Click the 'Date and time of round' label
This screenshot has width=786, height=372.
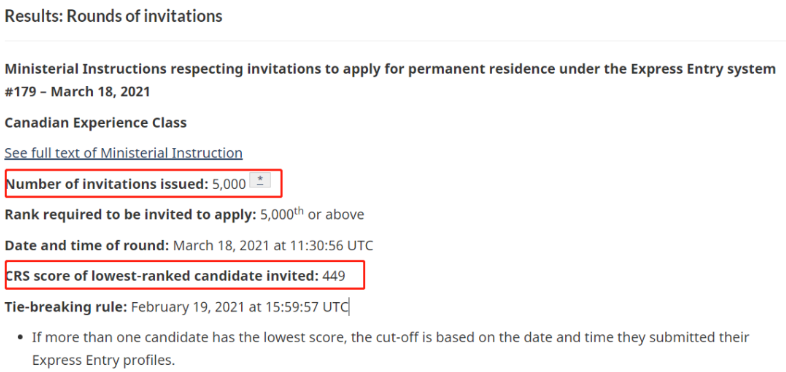[87, 246]
